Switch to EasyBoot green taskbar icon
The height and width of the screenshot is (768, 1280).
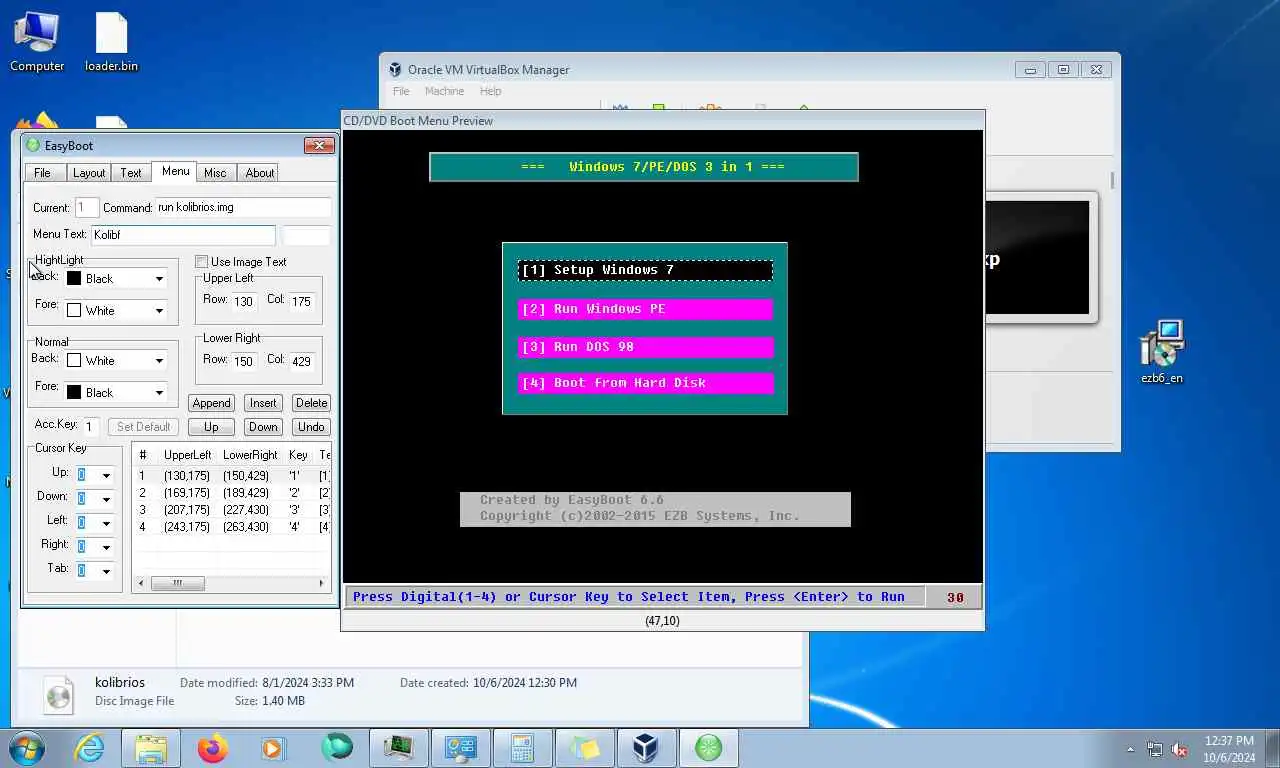pyautogui.click(x=708, y=748)
